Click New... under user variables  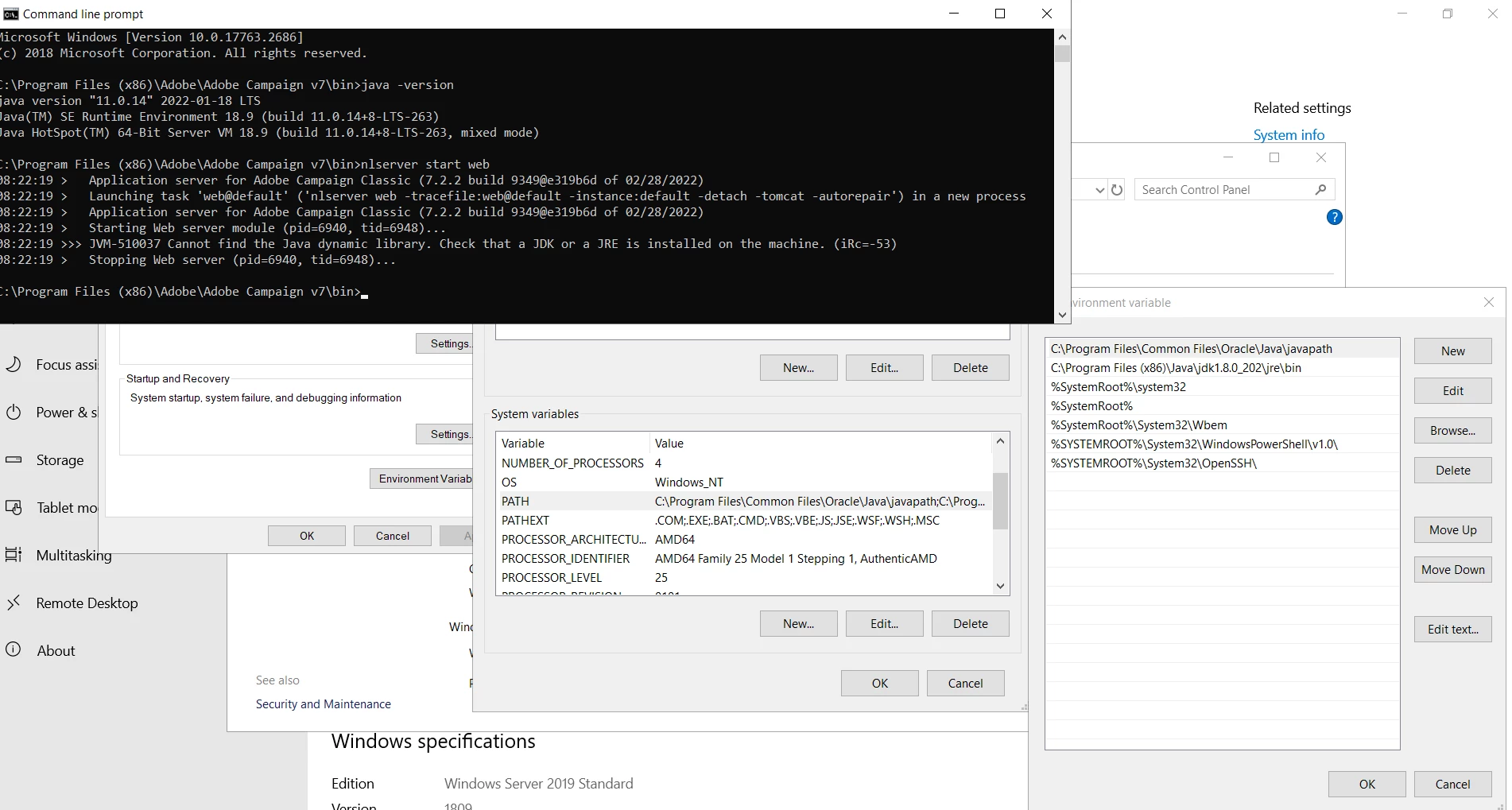coord(798,367)
